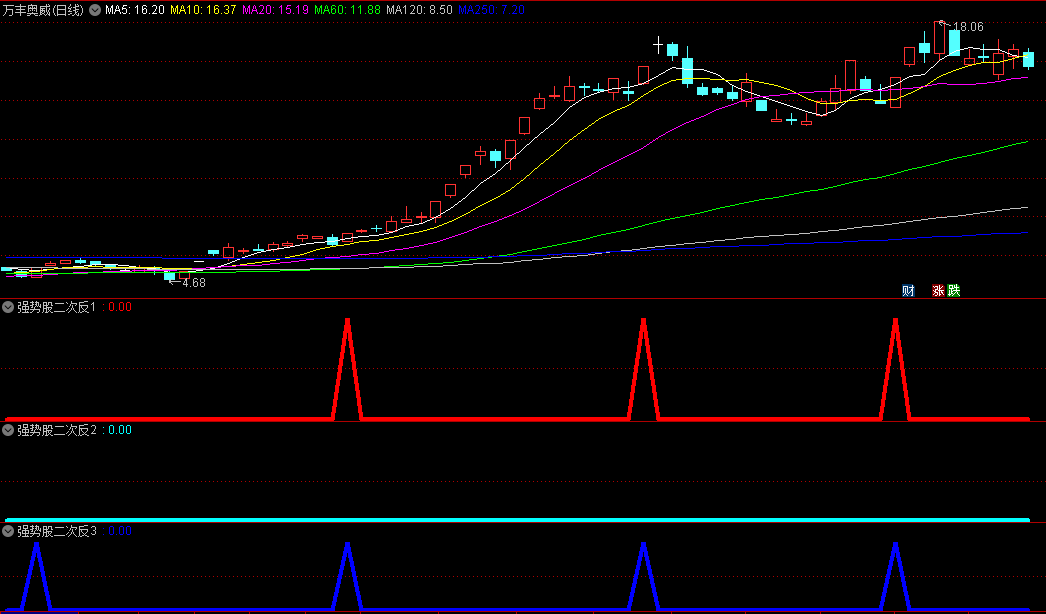Click the red 涨 marker icon
The height and width of the screenshot is (614, 1046).
[x=938, y=290]
